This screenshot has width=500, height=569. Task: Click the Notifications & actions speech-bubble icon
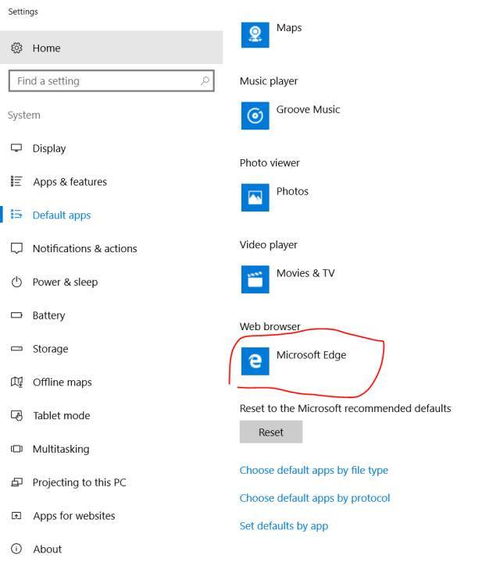point(16,248)
